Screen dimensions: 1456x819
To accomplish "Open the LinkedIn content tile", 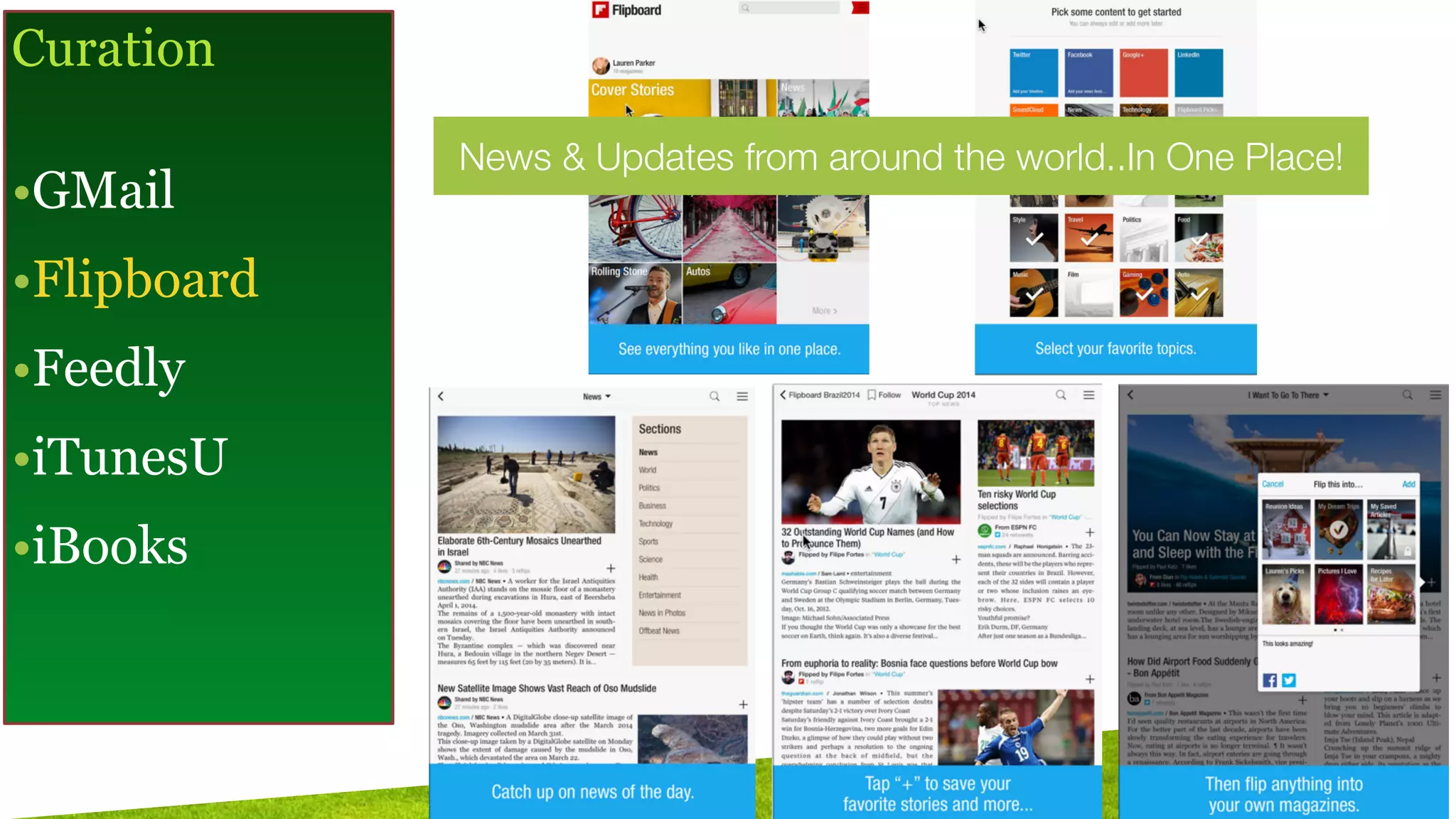I will (1199, 73).
